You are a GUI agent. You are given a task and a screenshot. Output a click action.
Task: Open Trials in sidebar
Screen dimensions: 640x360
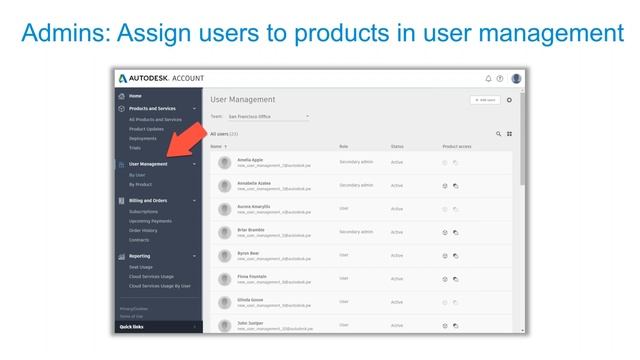(135, 148)
